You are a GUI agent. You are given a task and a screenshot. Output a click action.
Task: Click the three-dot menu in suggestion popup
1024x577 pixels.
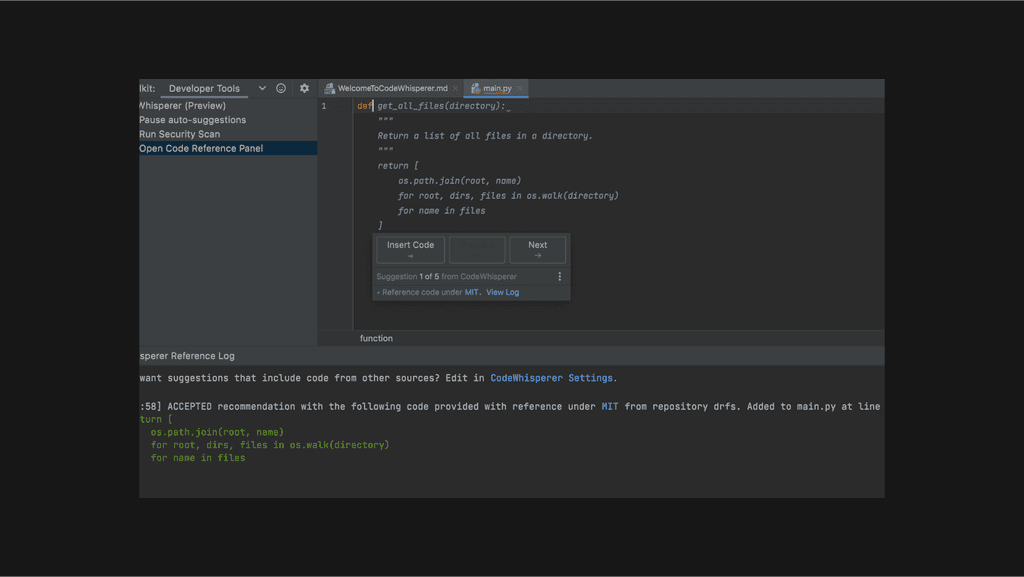coord(559,277)
